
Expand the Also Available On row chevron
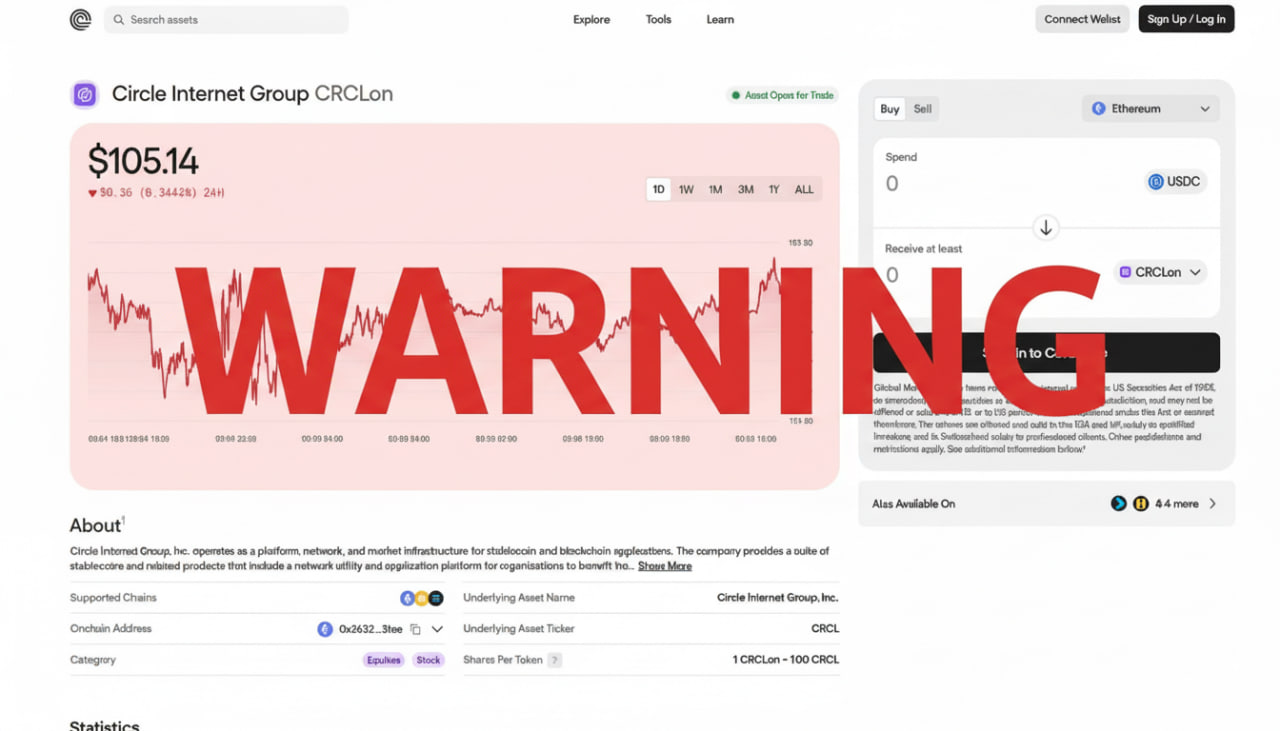(1213, 504)
